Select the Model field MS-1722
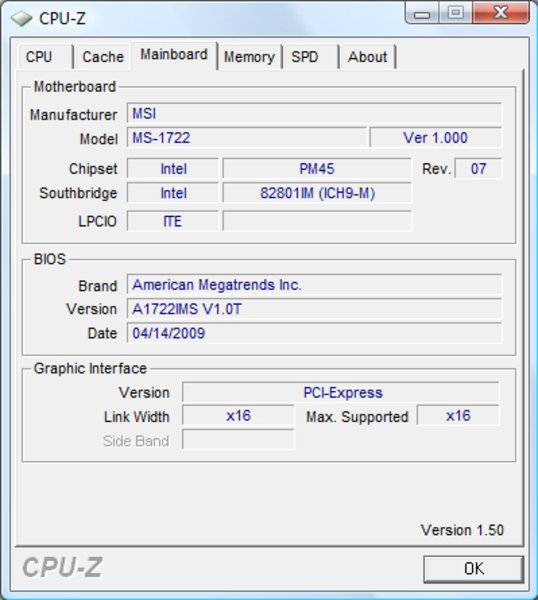Viewport: 538px width, 600px height. point(247,137)
